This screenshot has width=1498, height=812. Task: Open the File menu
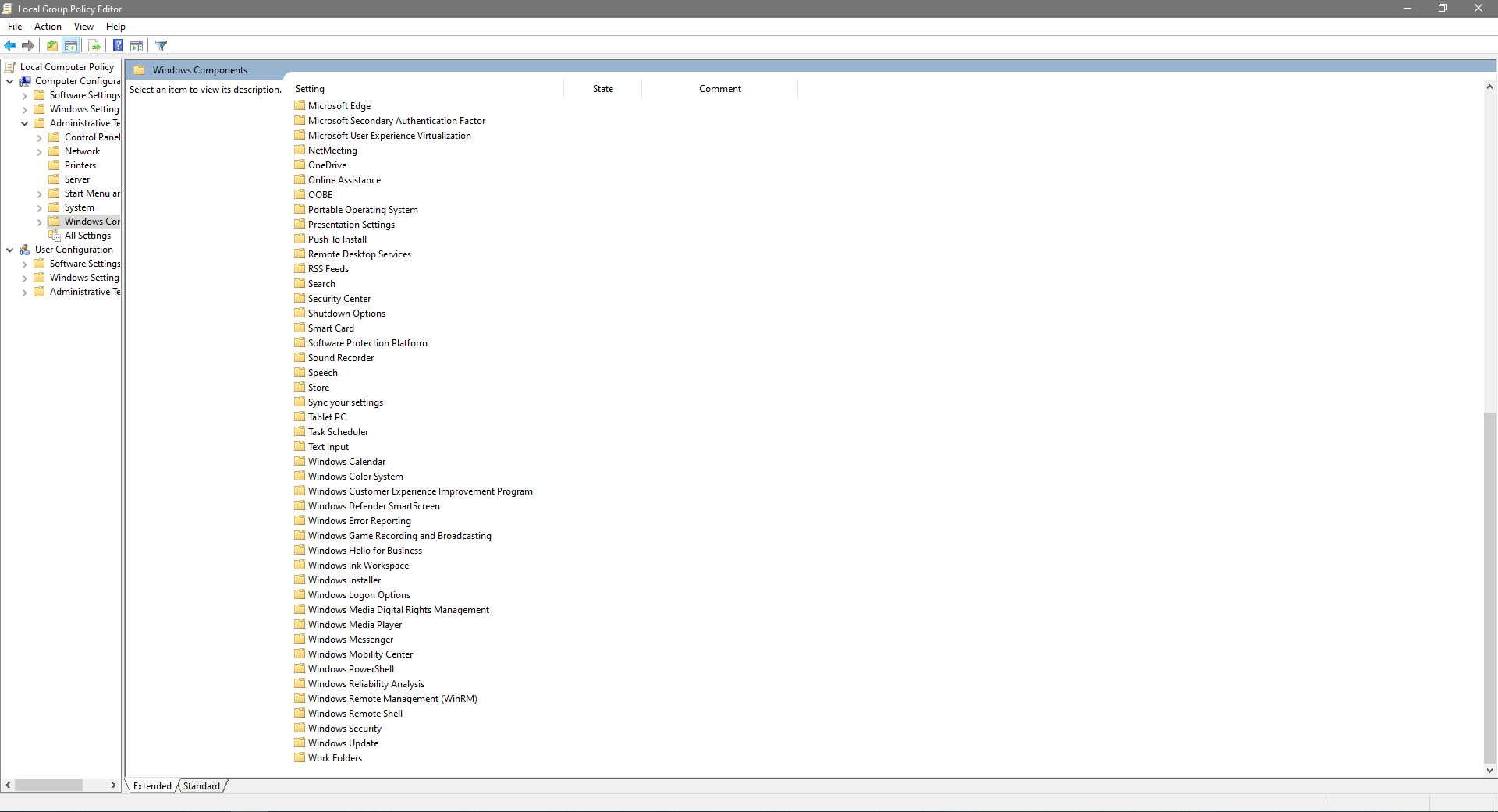tap(15, 27)
